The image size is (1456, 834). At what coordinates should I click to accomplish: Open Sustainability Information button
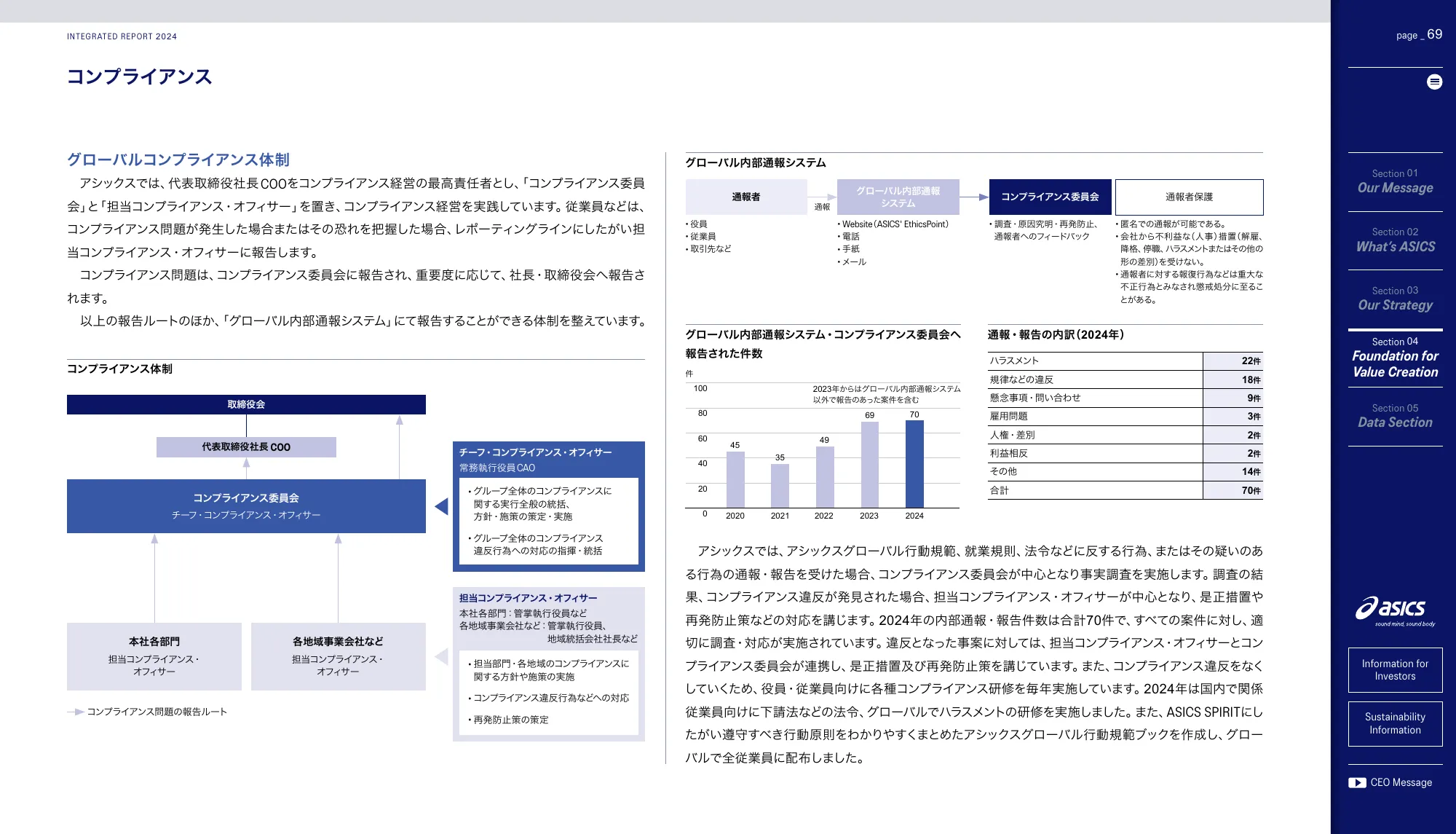point(1395,724)
